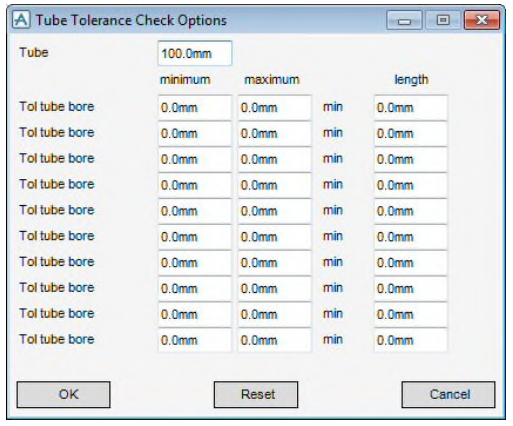
Task: Click eighth row maximum tolerance field
Action: pos(274,288)
